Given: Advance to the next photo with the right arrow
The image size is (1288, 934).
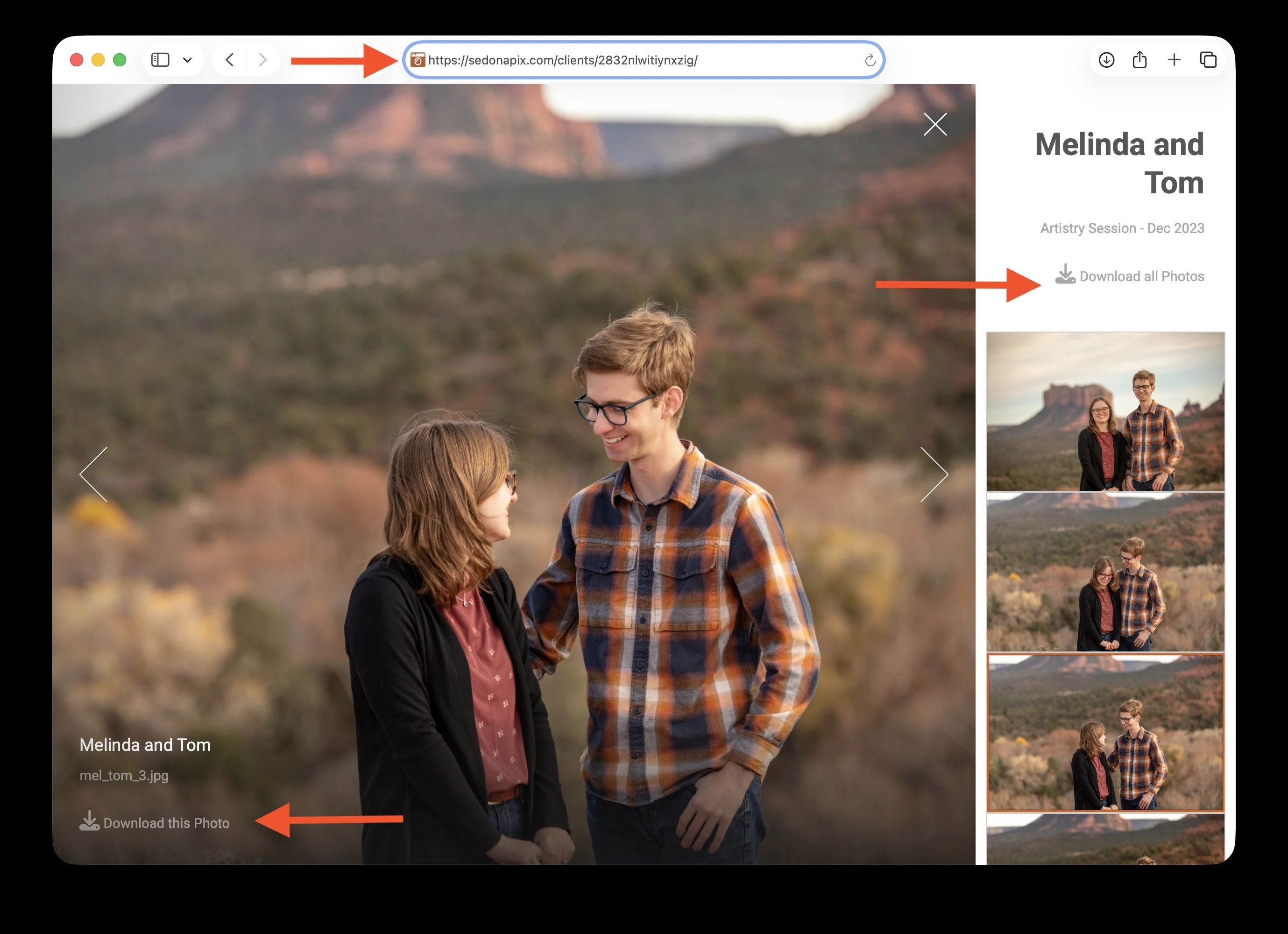Looking at the screenshot, I should tap(934, 474).
